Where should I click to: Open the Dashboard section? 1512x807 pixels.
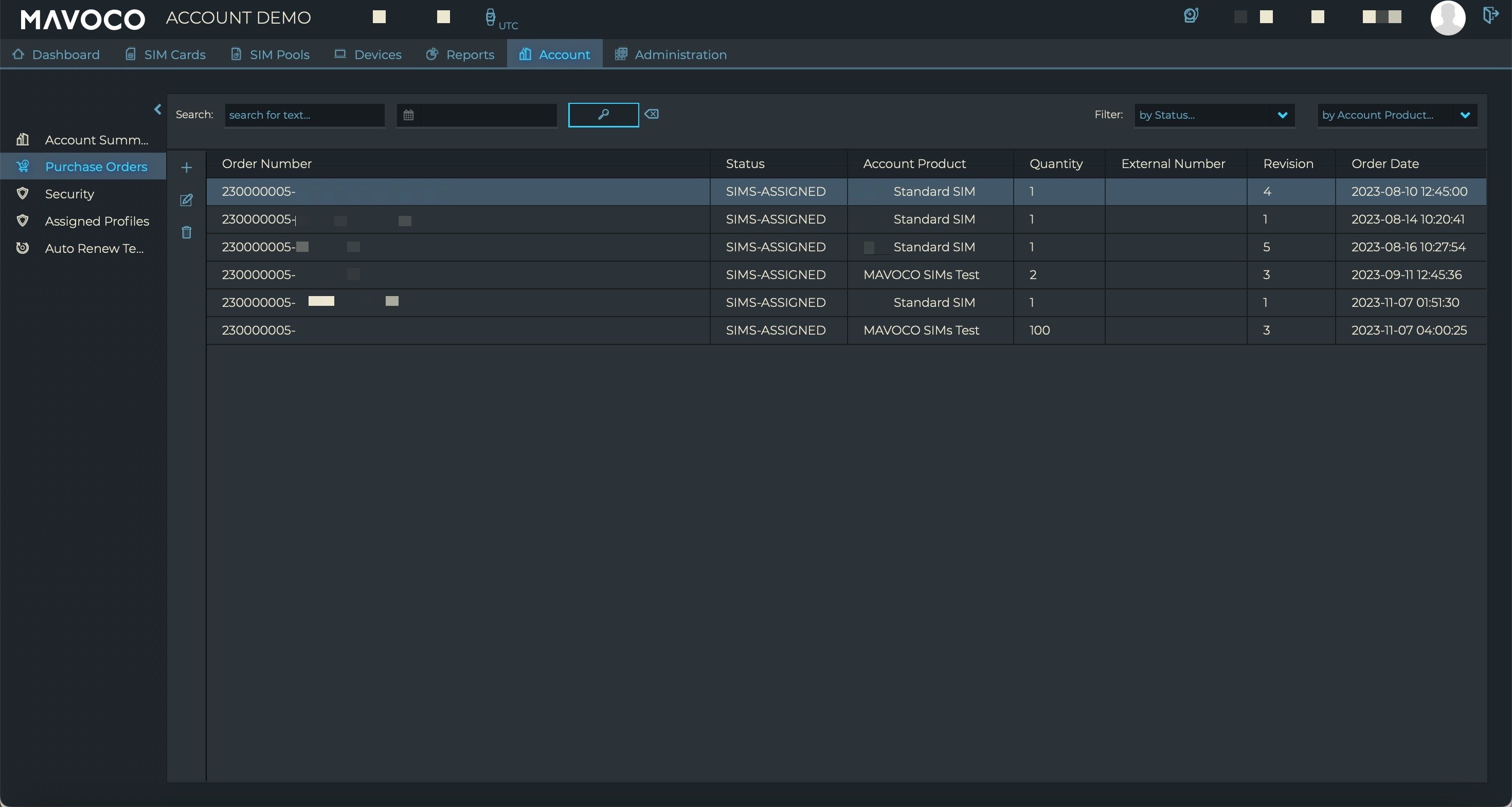coord(65,53)
